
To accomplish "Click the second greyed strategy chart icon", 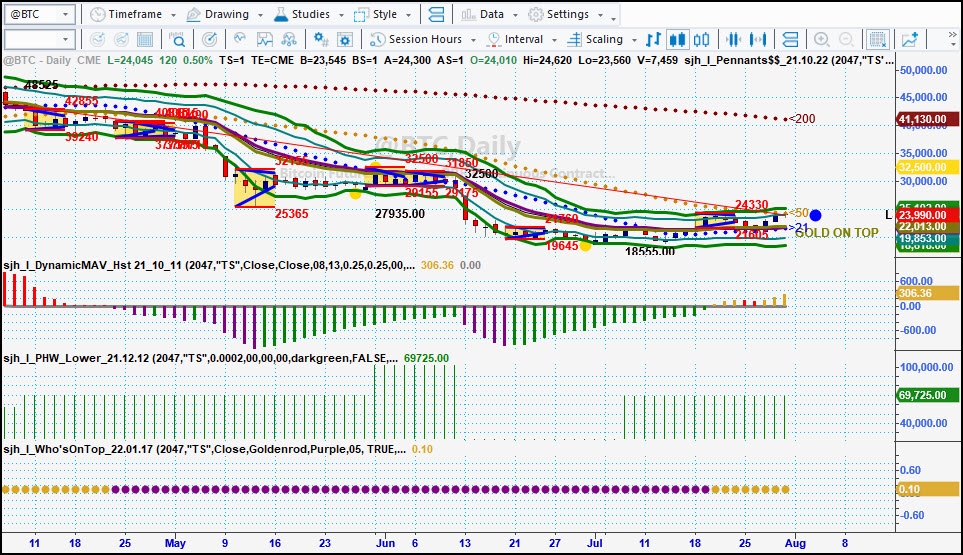I will click(x=122, y=39).
